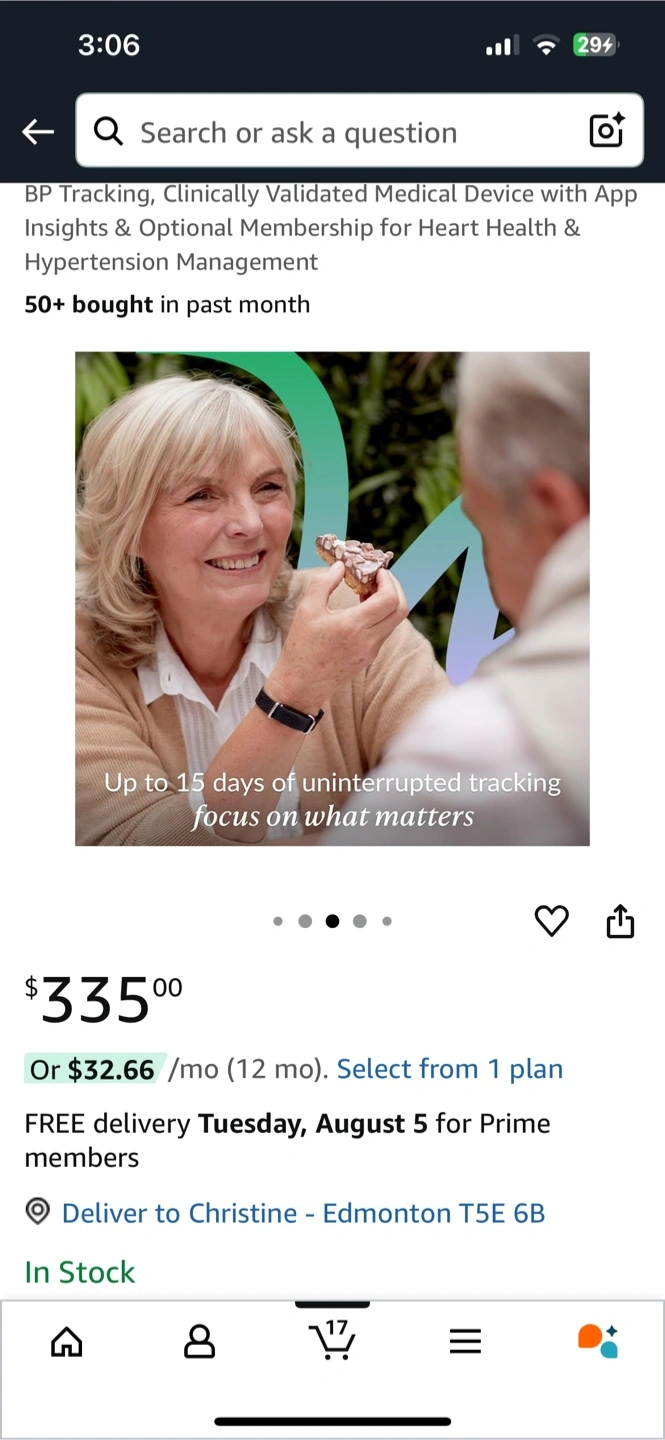This screenshot has width=665, height=1440.
Task: Launch the Rufus AI assistant icon
Action: coord(598,1340)
